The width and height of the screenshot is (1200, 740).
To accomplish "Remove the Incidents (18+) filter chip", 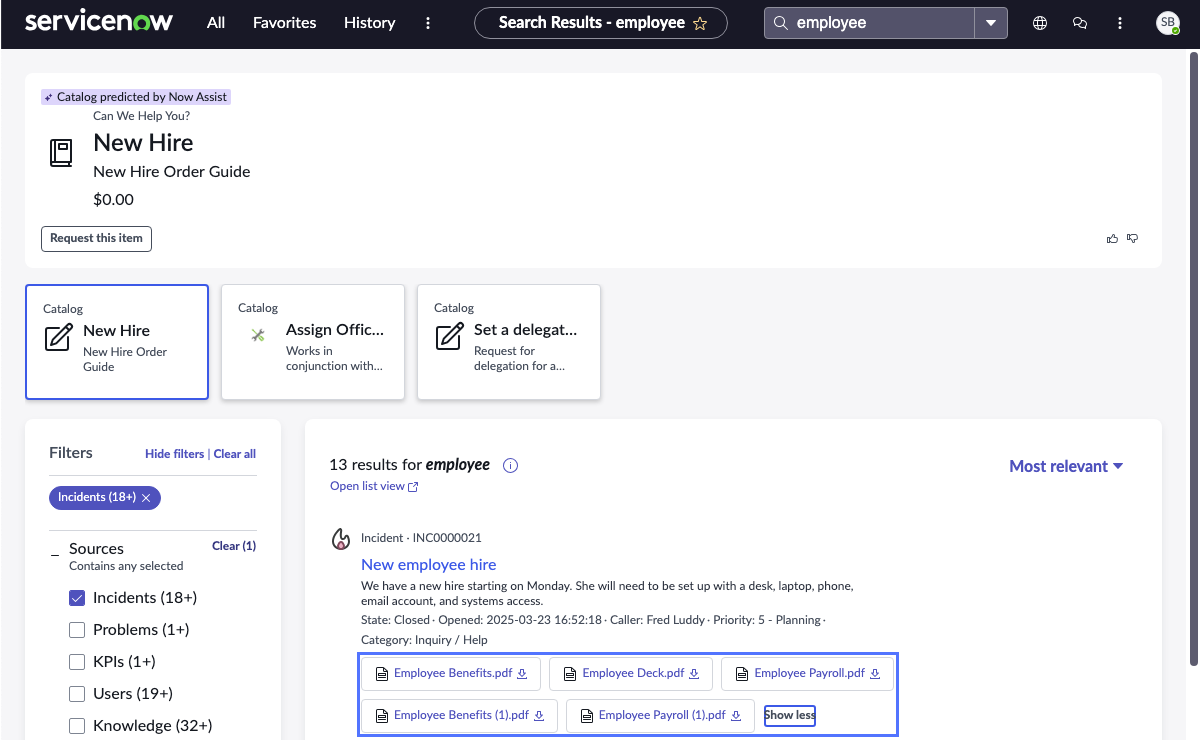I will point(146,497).
